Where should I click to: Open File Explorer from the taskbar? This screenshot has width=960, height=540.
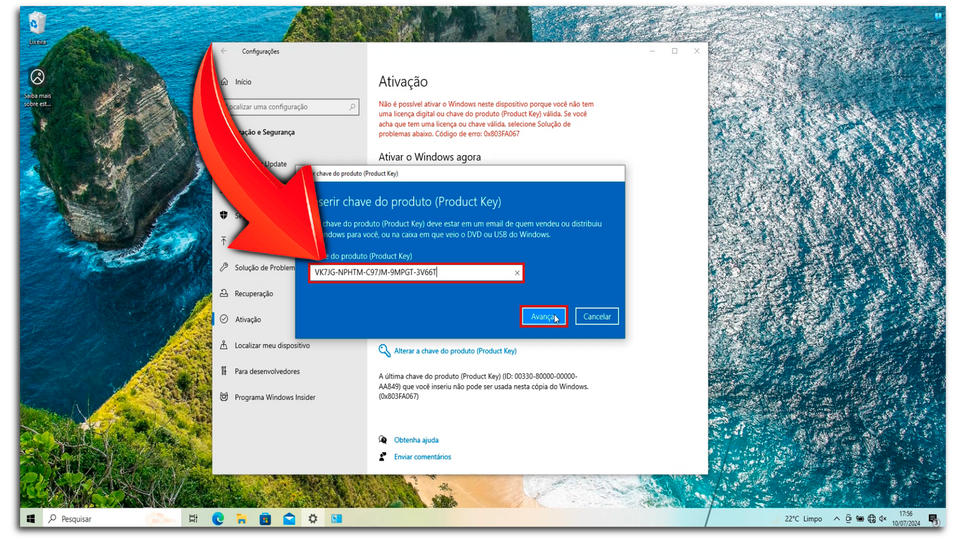pos(241,519)
